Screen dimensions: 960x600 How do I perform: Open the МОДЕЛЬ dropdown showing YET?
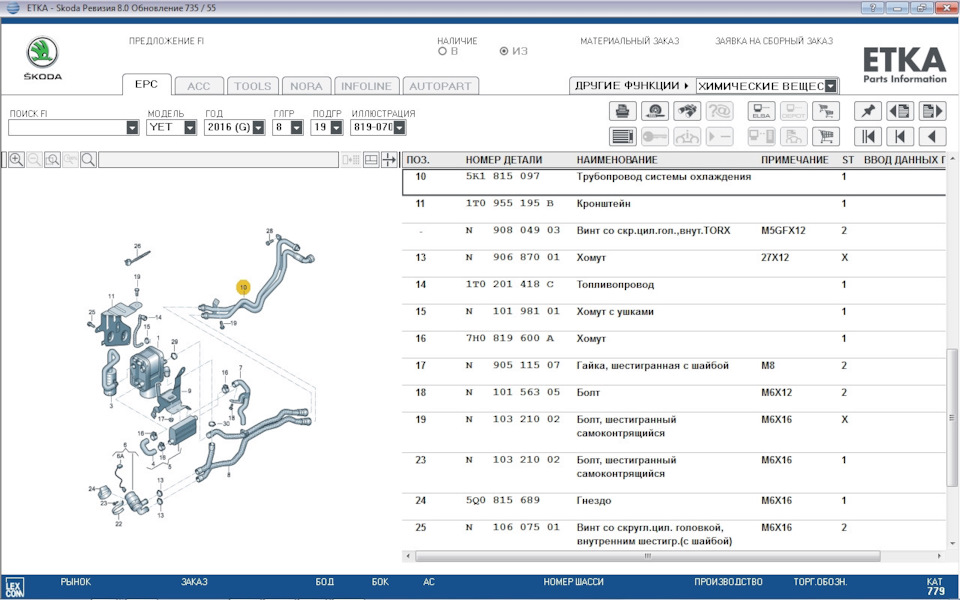[x=190, y=127]
